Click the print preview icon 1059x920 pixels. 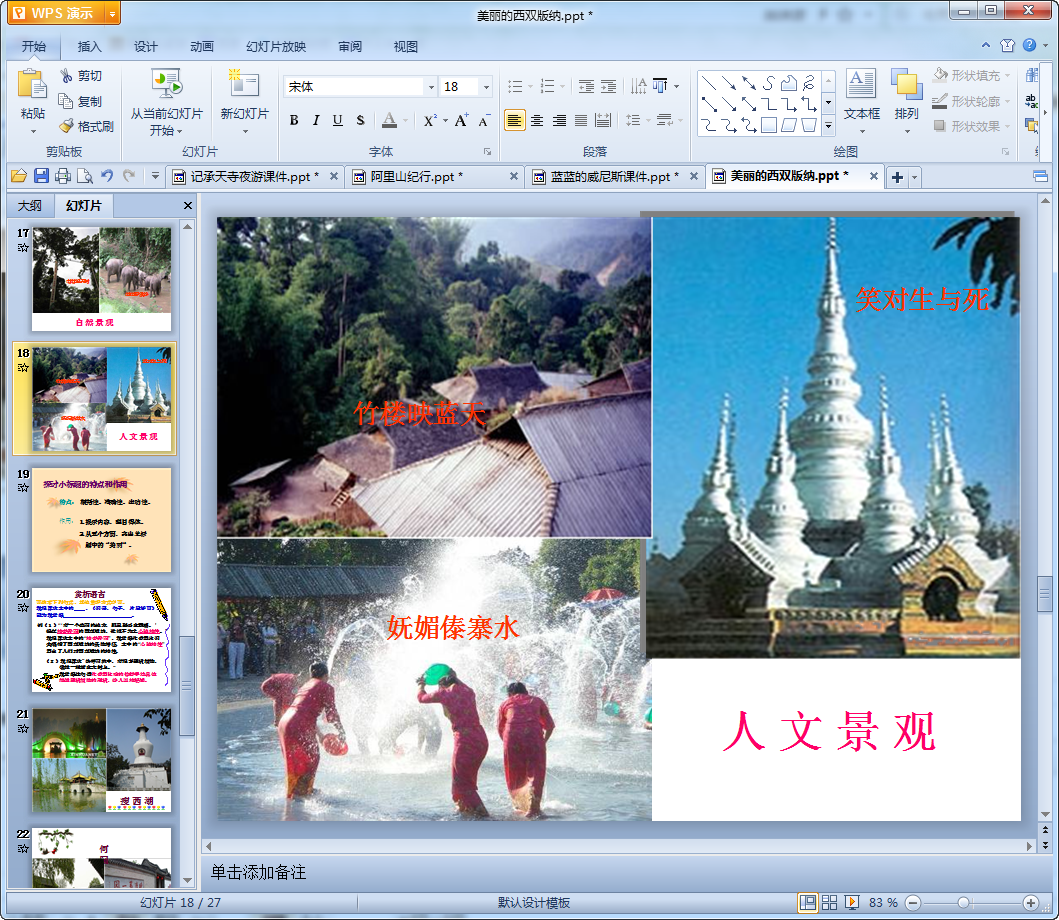coord(85,176)
